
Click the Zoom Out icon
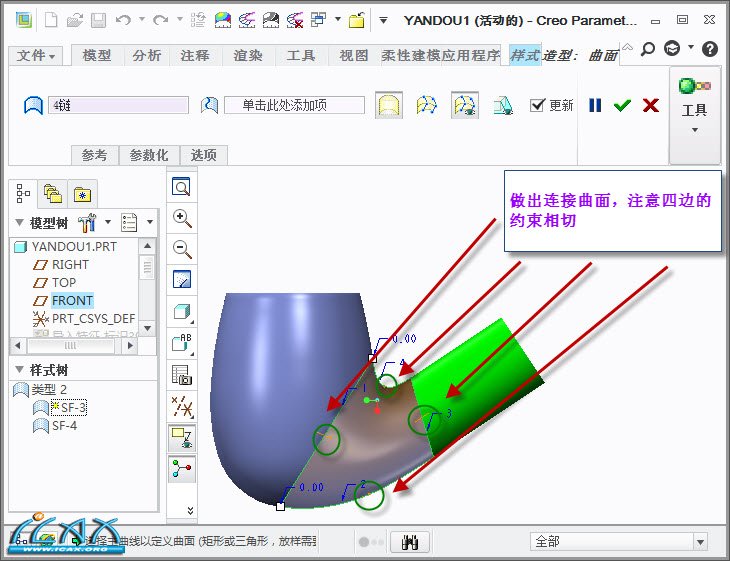coord(182,249)
